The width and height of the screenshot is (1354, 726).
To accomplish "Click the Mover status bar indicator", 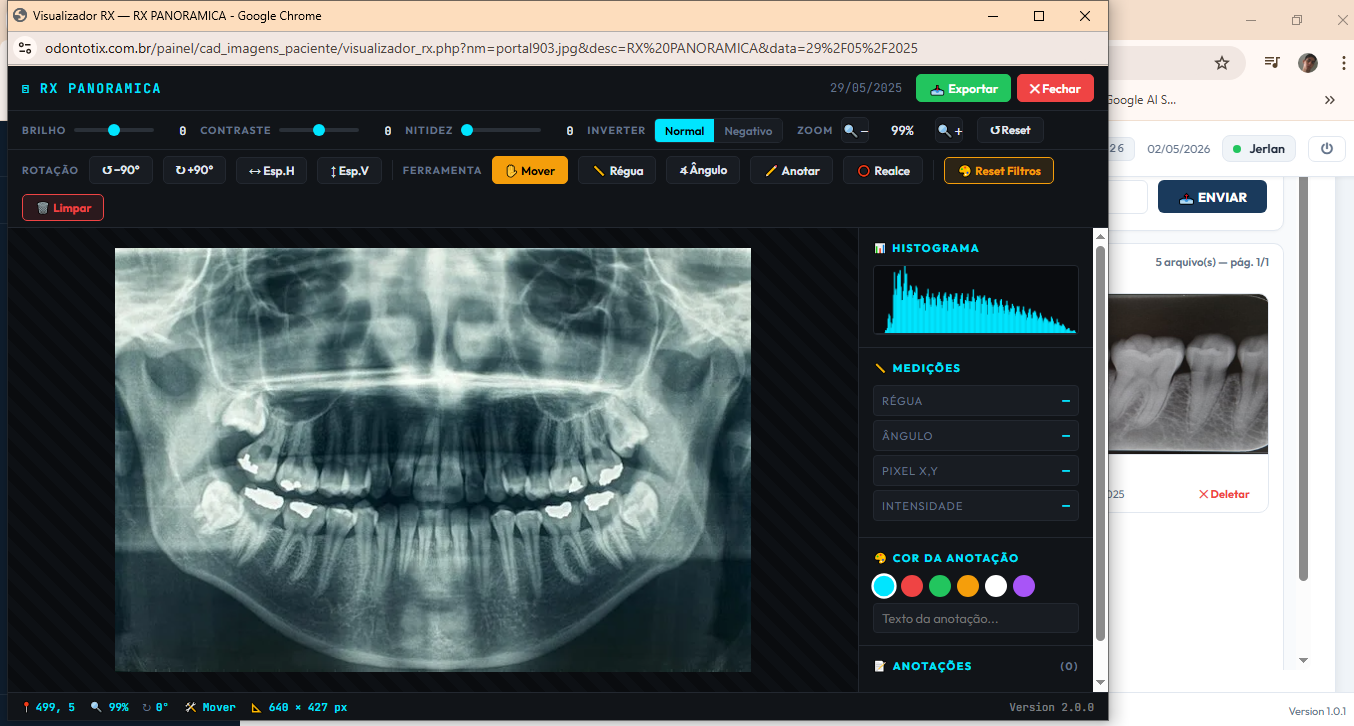I will pyautogui.click(x=211, y=707).
